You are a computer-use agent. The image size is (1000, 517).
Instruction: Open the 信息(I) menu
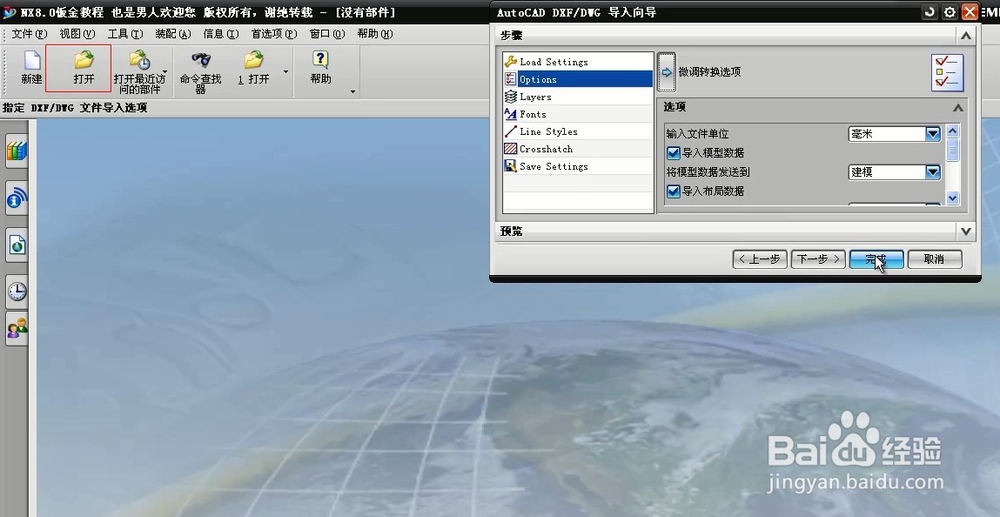point(221,34)
